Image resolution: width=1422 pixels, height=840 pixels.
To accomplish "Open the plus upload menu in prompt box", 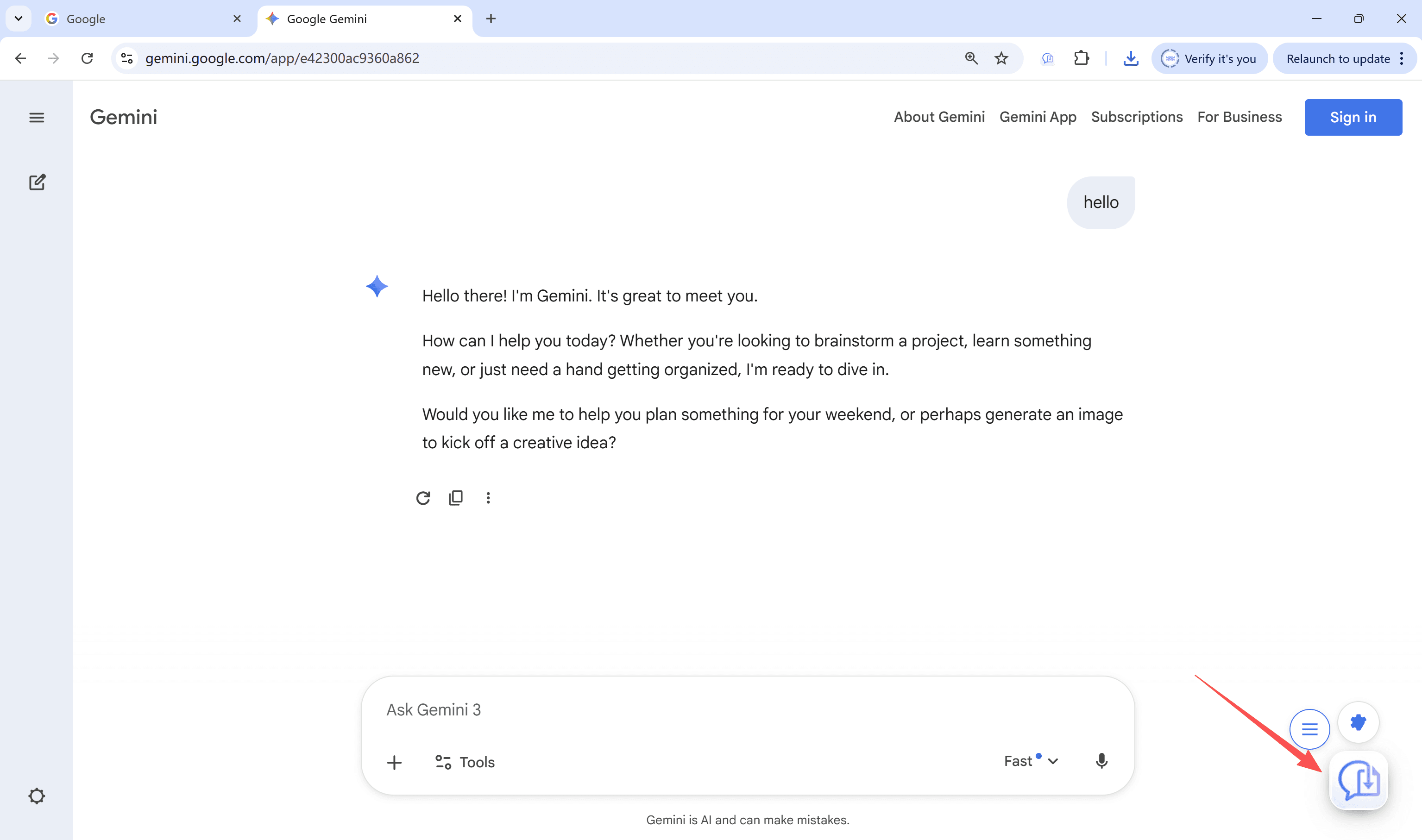I will click(395, 763).
